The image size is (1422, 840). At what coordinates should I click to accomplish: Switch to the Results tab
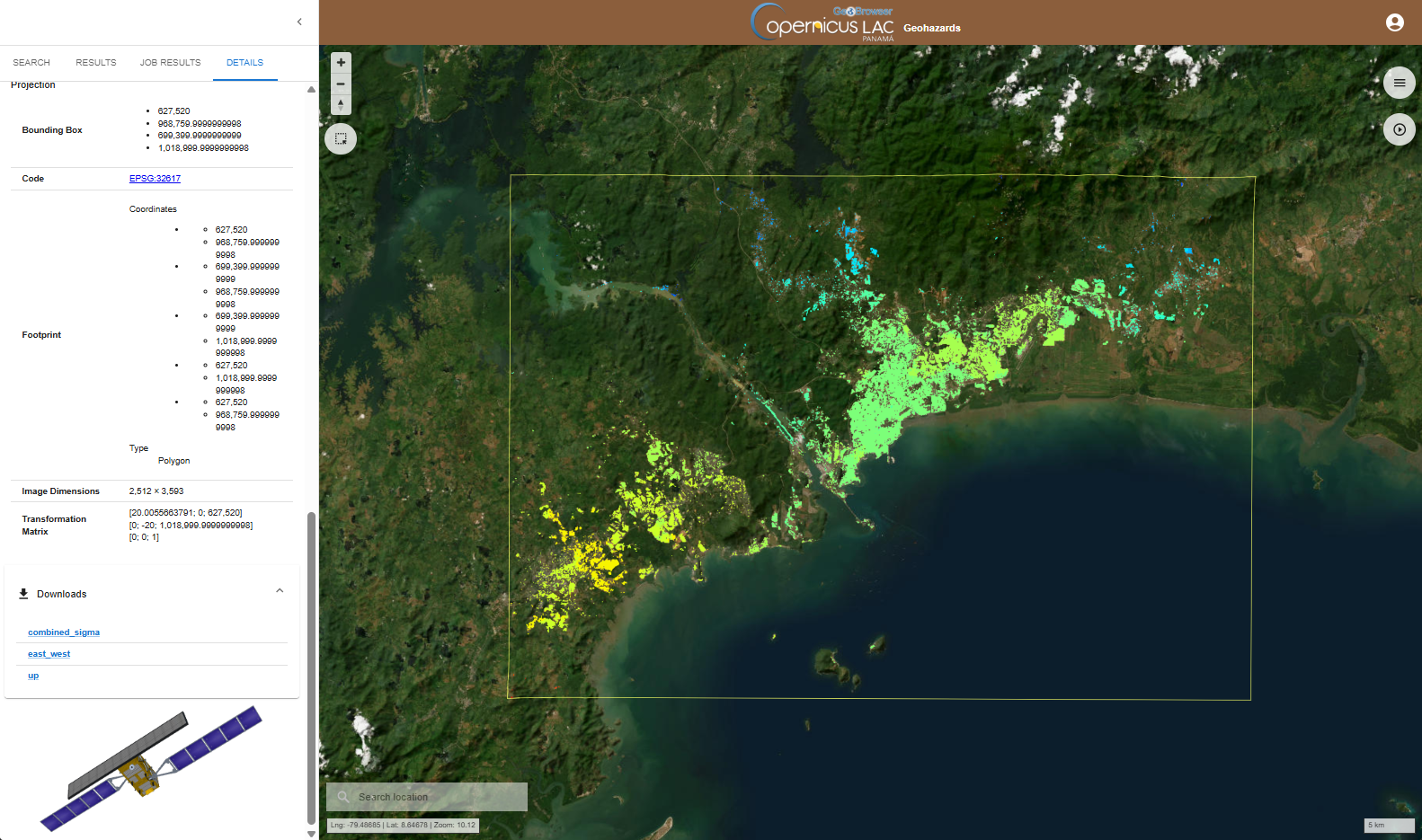96,63
